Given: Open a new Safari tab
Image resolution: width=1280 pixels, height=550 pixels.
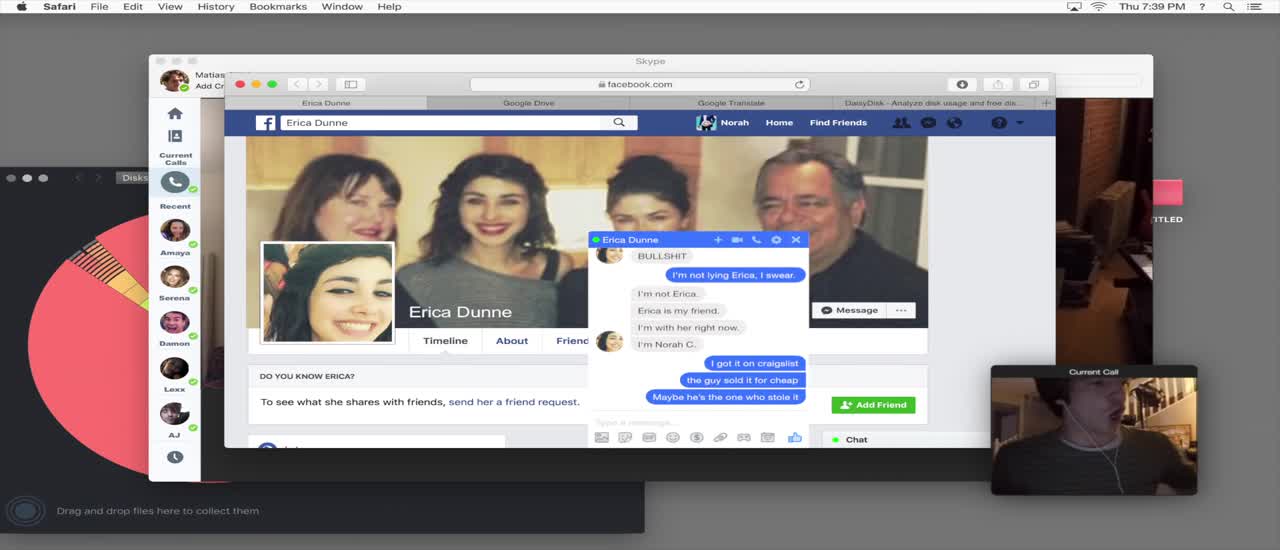Looking at the screenshot, I should [1047, 103].
